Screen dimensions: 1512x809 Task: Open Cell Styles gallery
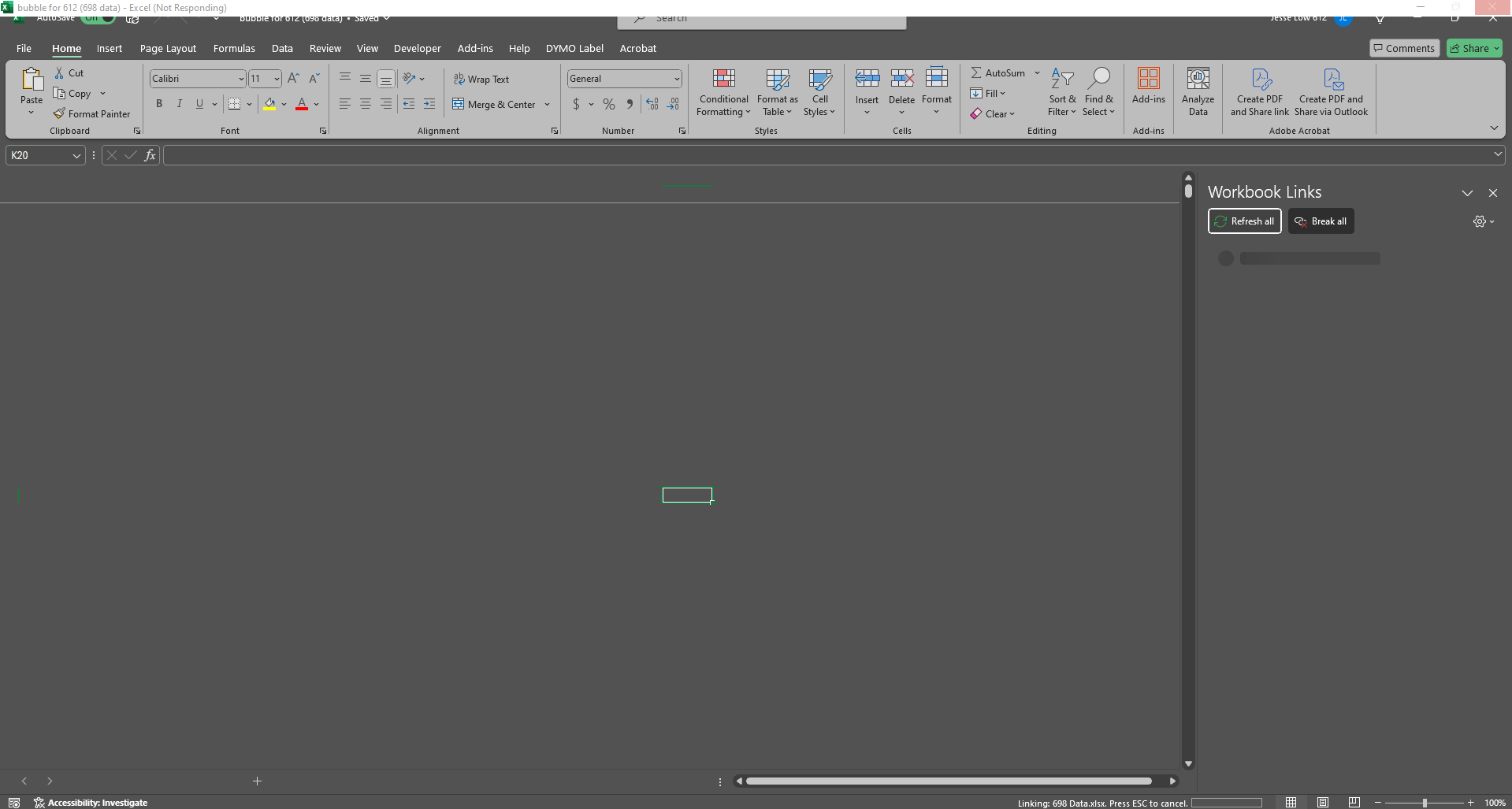819,92
